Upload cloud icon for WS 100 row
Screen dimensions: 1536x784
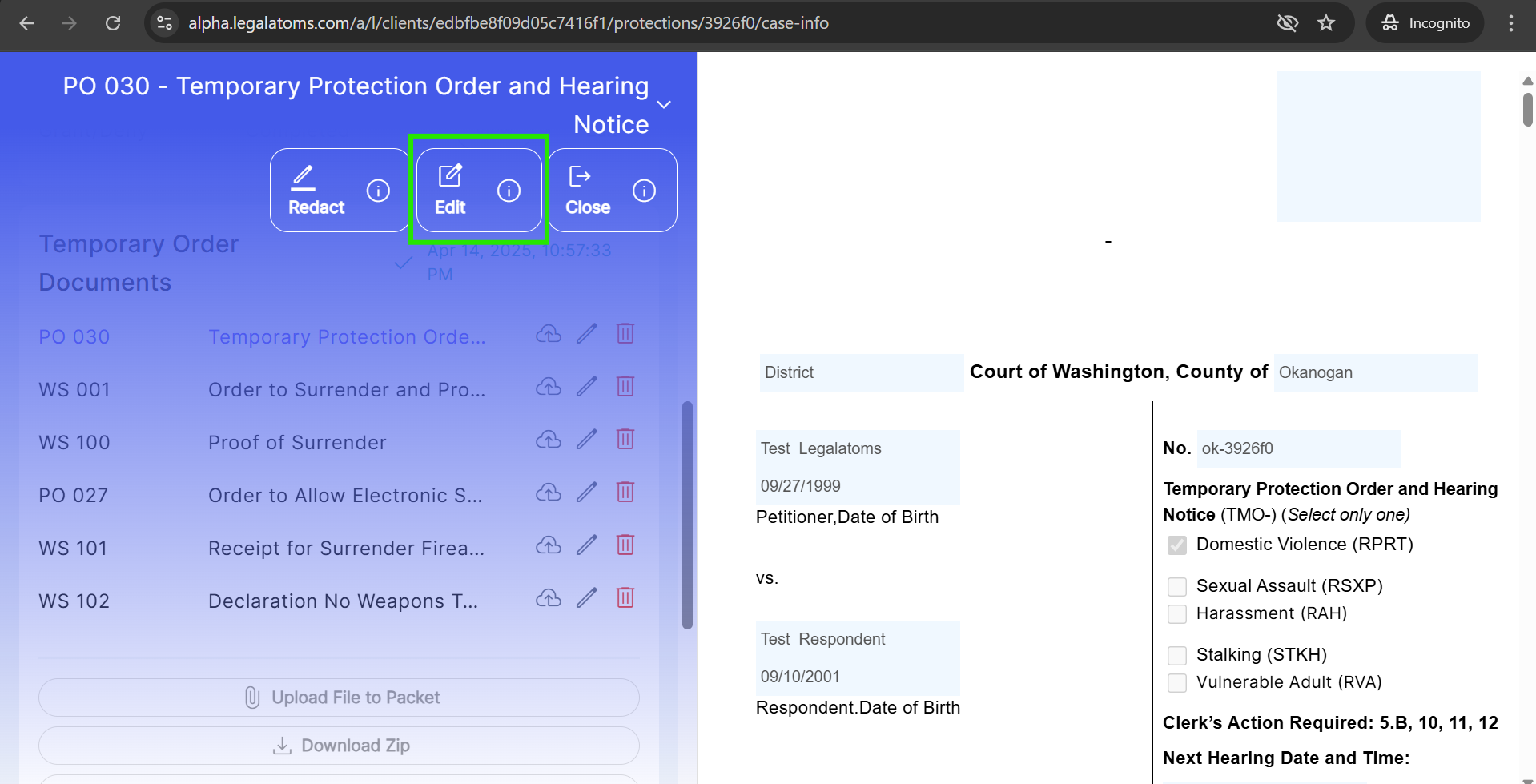pyautogui.click(x=549, y=440)
